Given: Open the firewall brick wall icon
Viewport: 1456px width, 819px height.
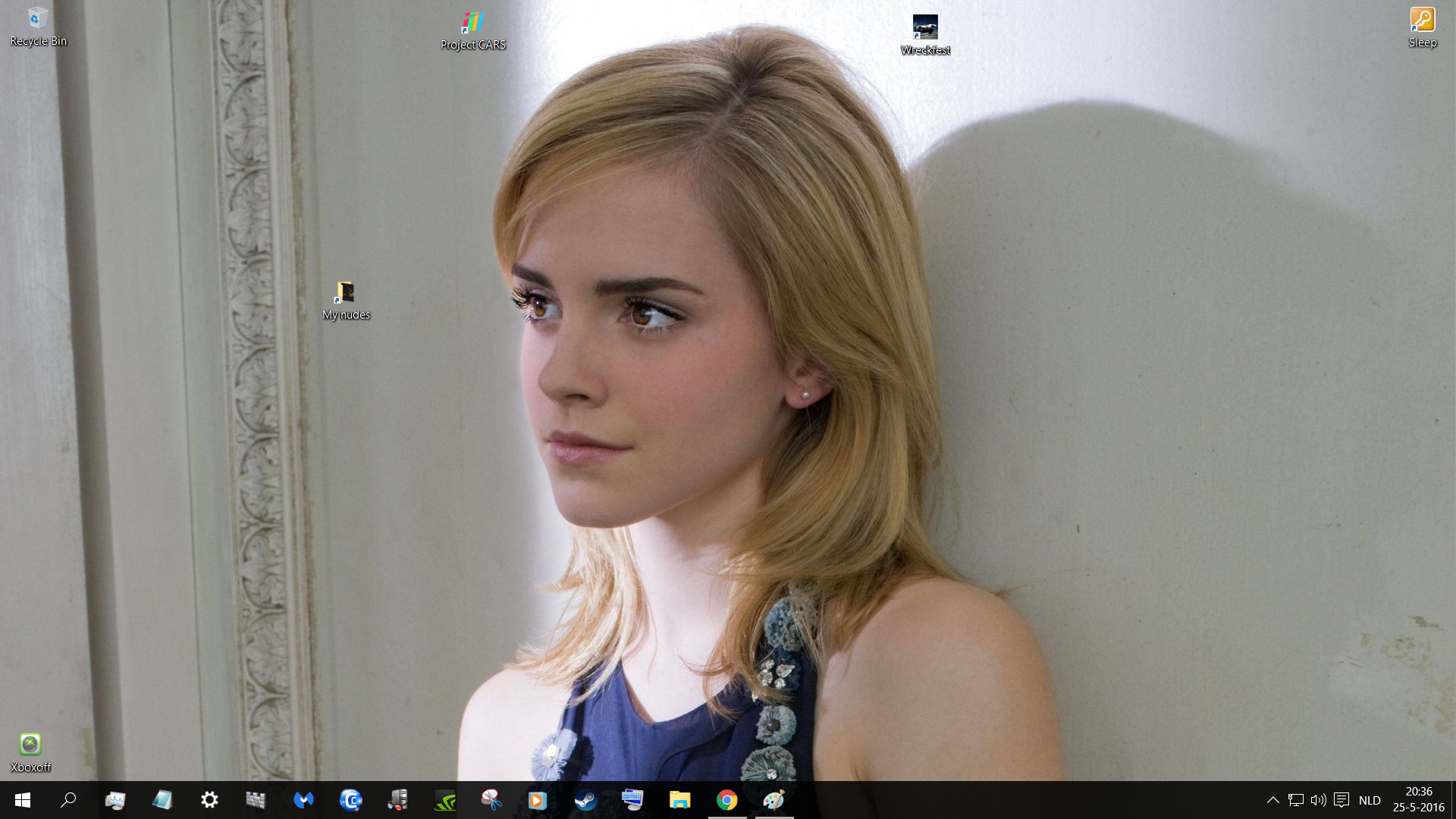Looking at the screenshot, I should [256, 800].
